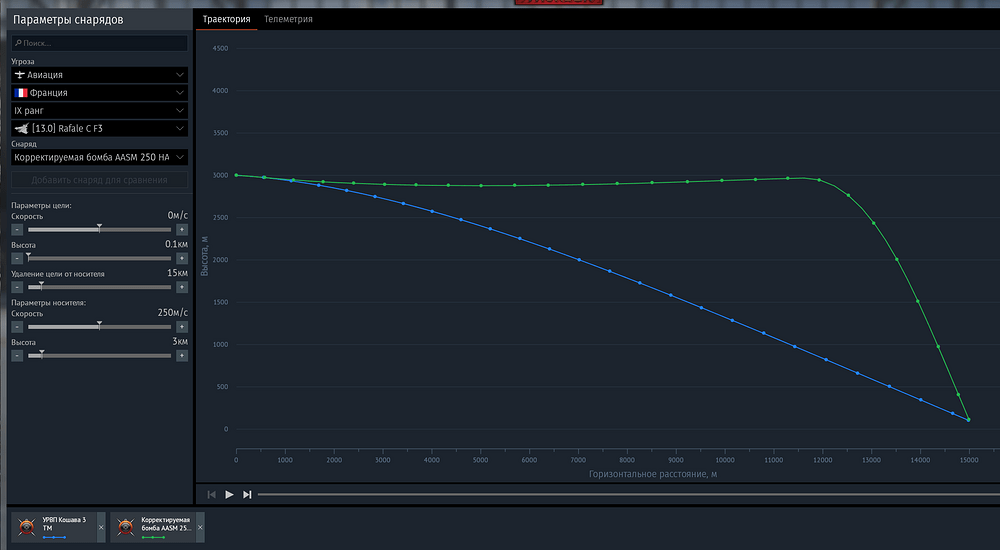Increase carrier Высота with plus button
This screenshot has height=550, width=1000.
[x=182, y=355]
